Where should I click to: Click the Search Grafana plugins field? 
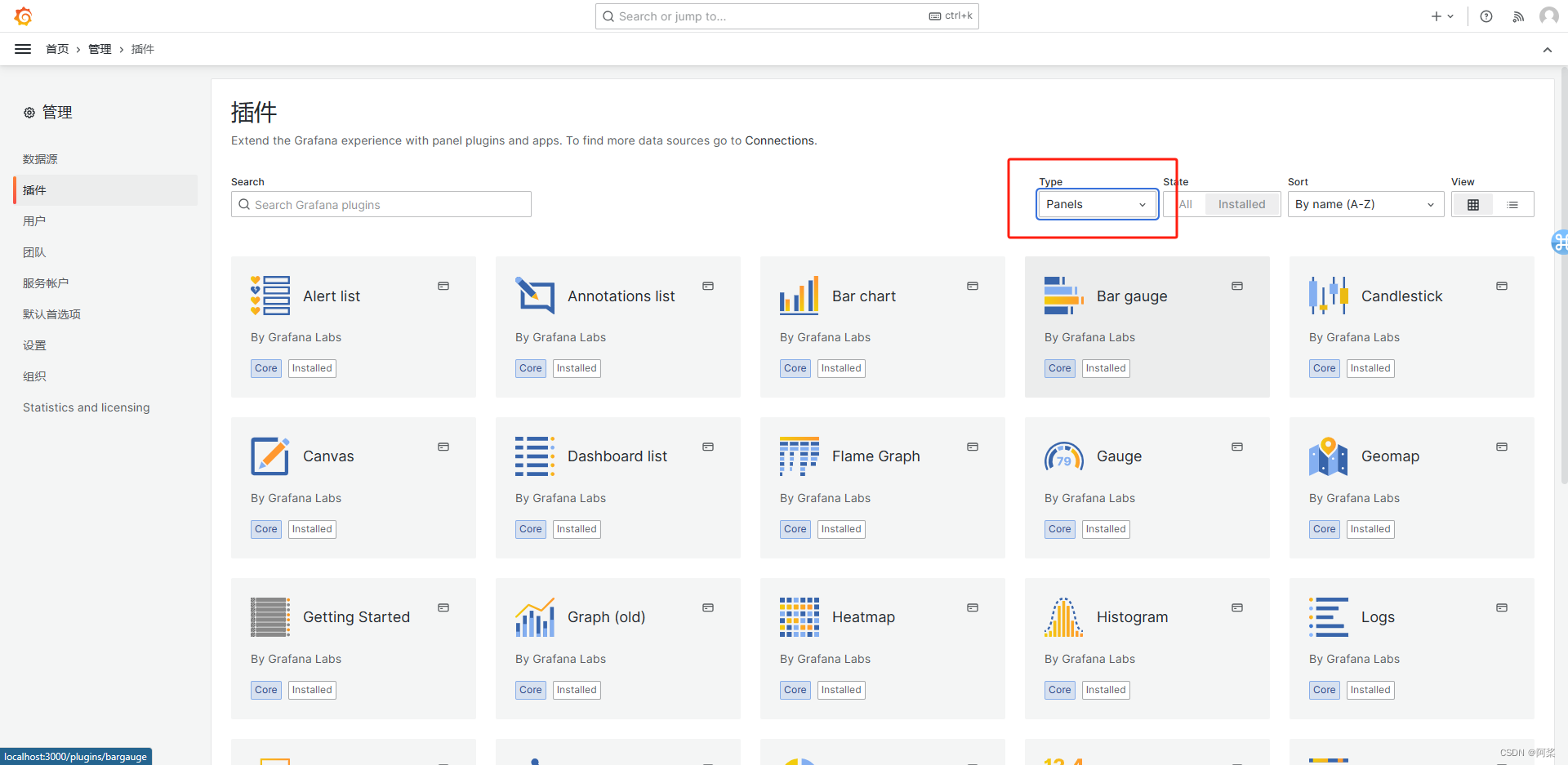[381, 204]
